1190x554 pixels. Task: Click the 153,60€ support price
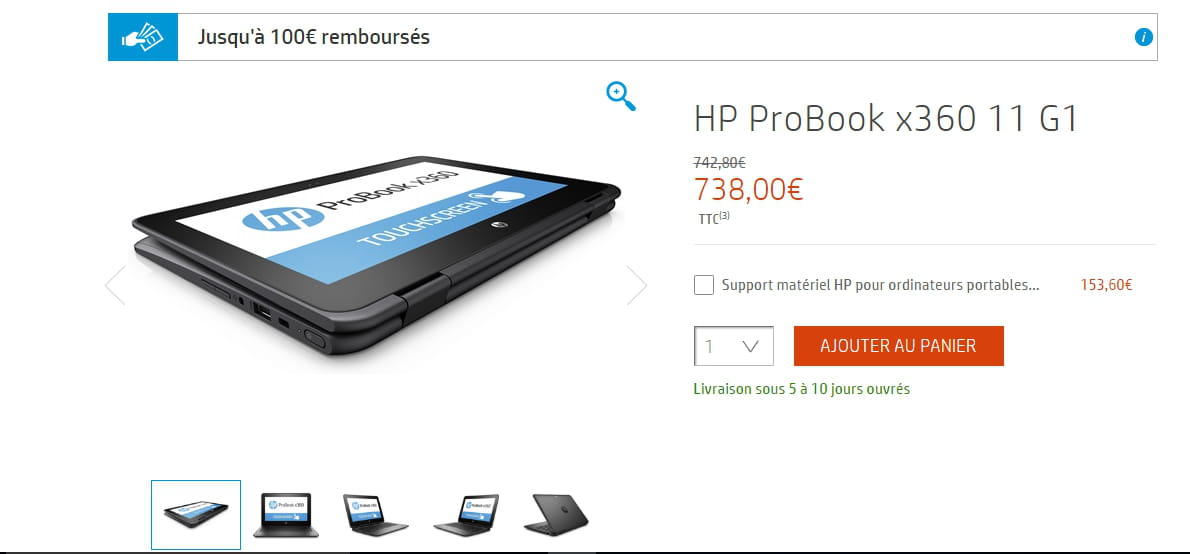[1106, 285]
